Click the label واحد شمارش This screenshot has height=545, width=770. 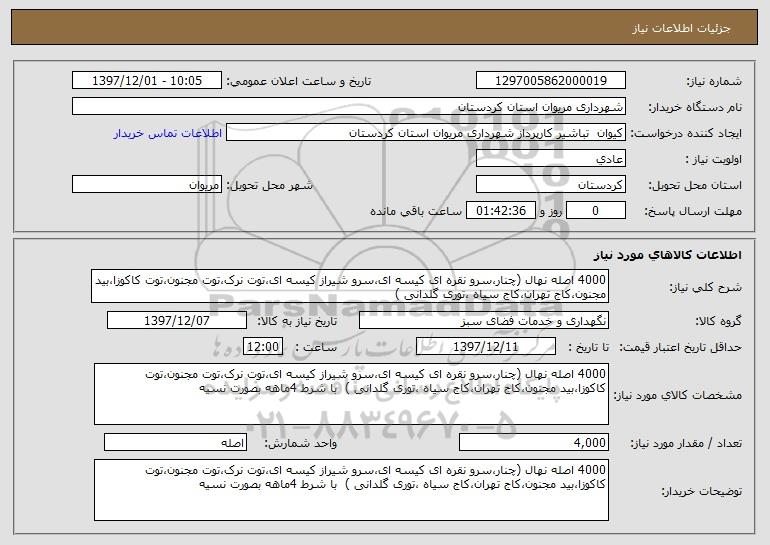pyautogui.click(x=301, y=443)
